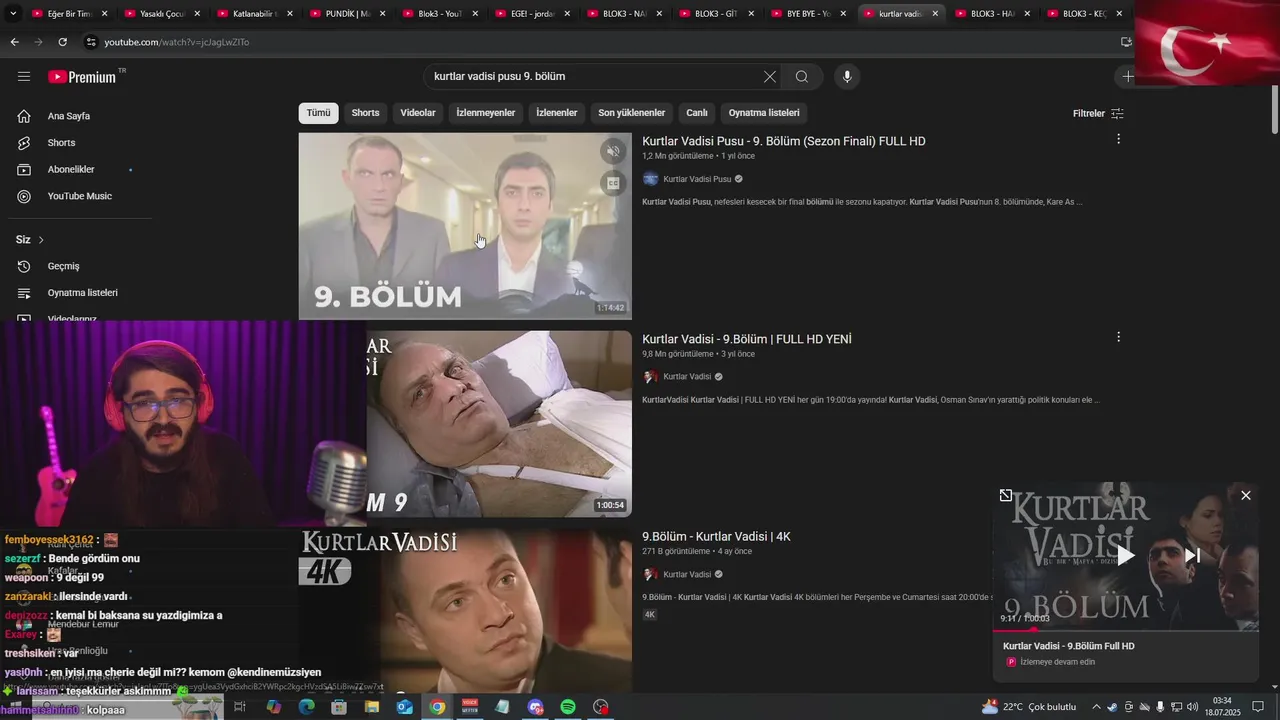Open Google Chrome in the taskbar
Screen dimensions: 1280x720
coord(437,707)
